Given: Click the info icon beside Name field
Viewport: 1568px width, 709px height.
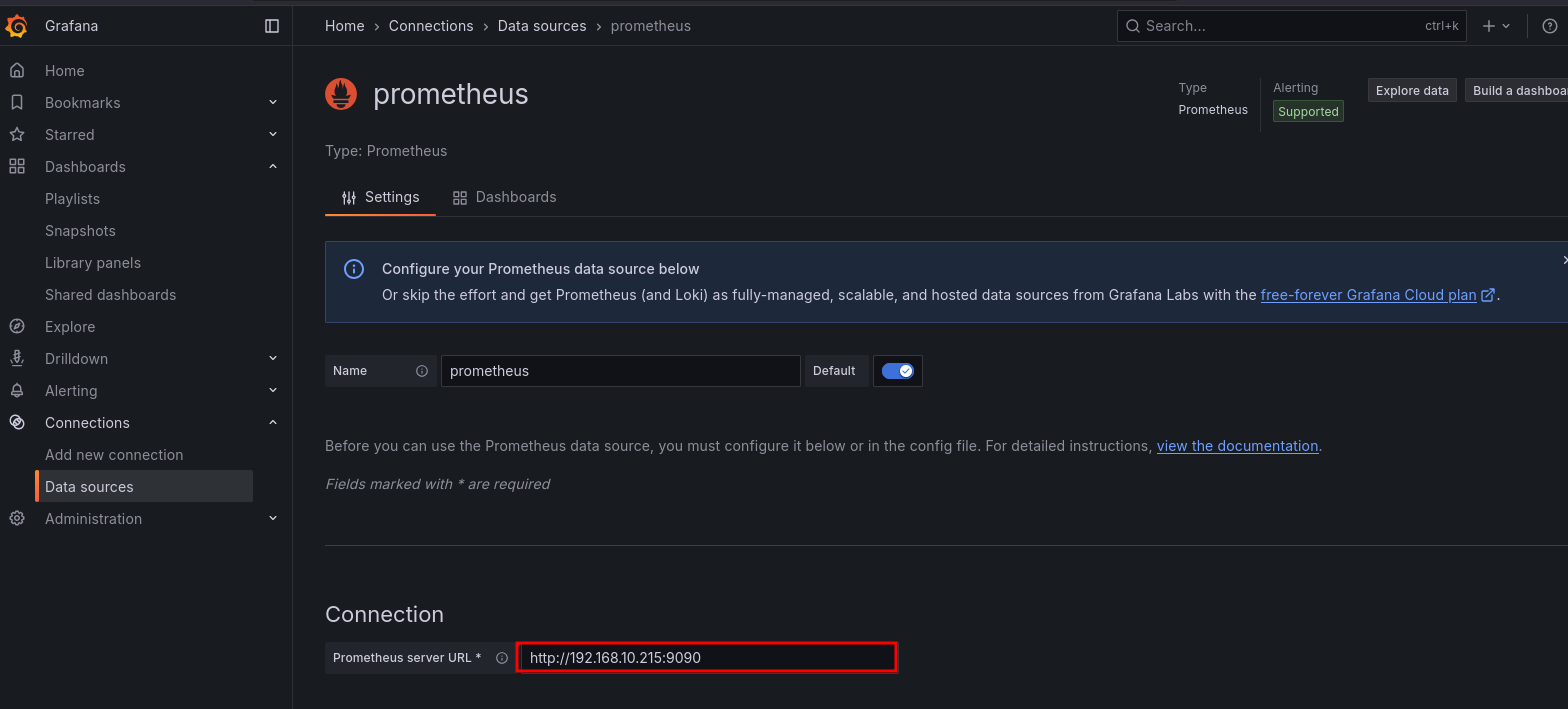Looking at the screenshot, I should [422, 371].
